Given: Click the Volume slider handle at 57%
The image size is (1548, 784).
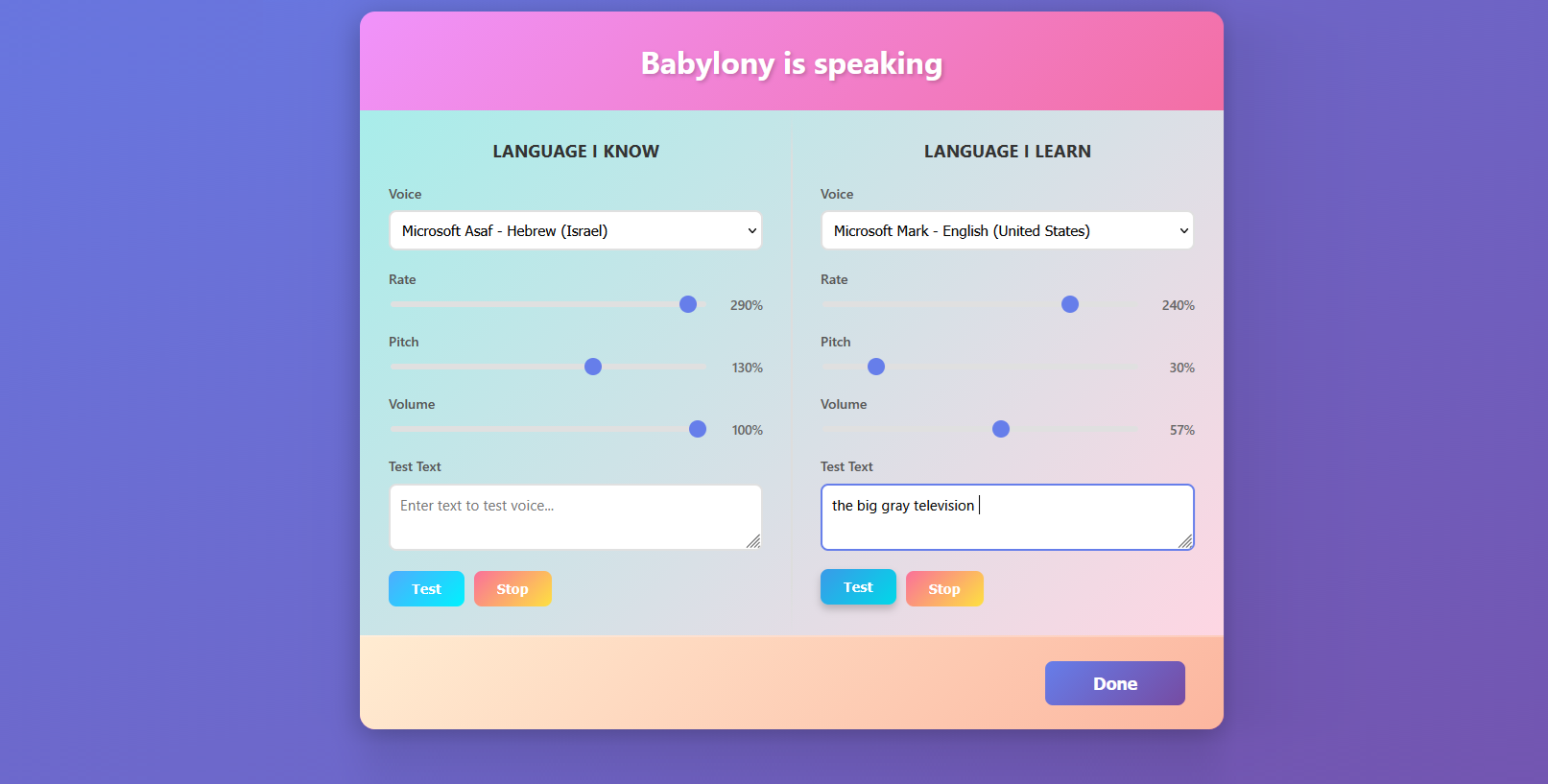Looking at the screenshot, I should tap(1001, 429).
